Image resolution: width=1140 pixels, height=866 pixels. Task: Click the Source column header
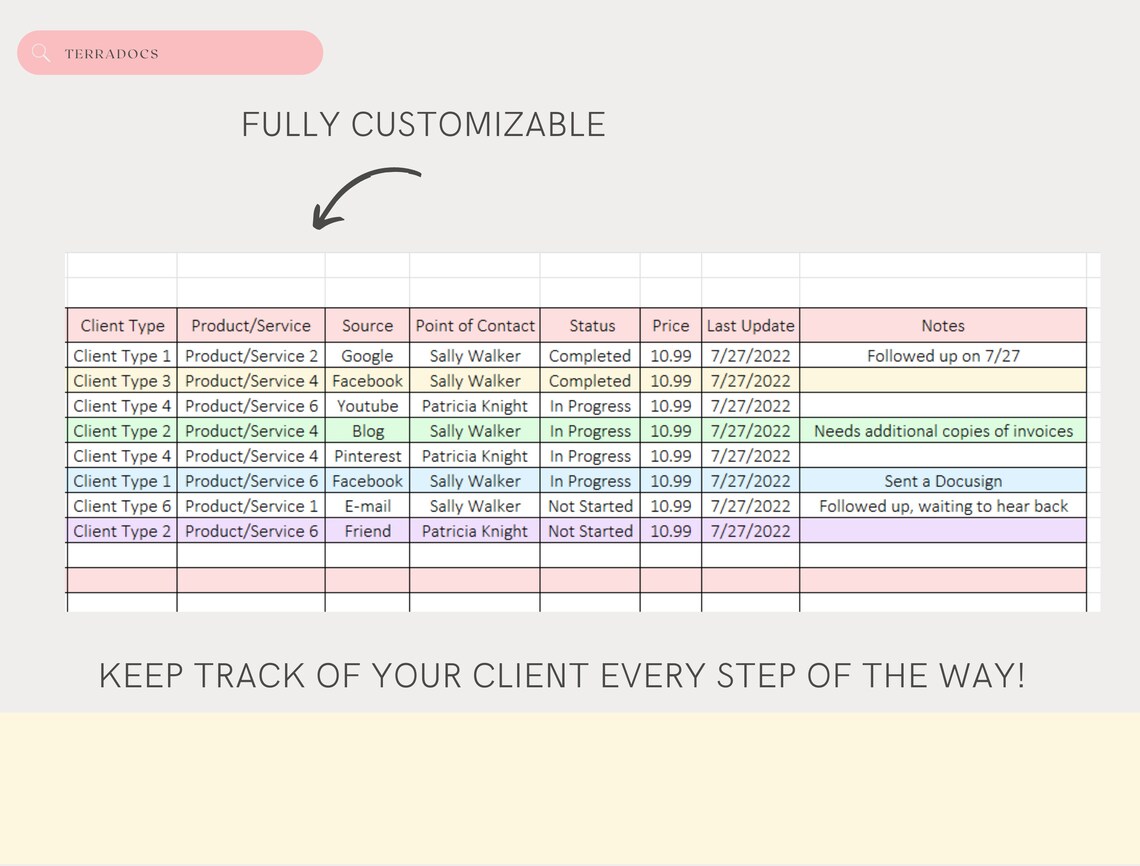(x=367, y=325)
